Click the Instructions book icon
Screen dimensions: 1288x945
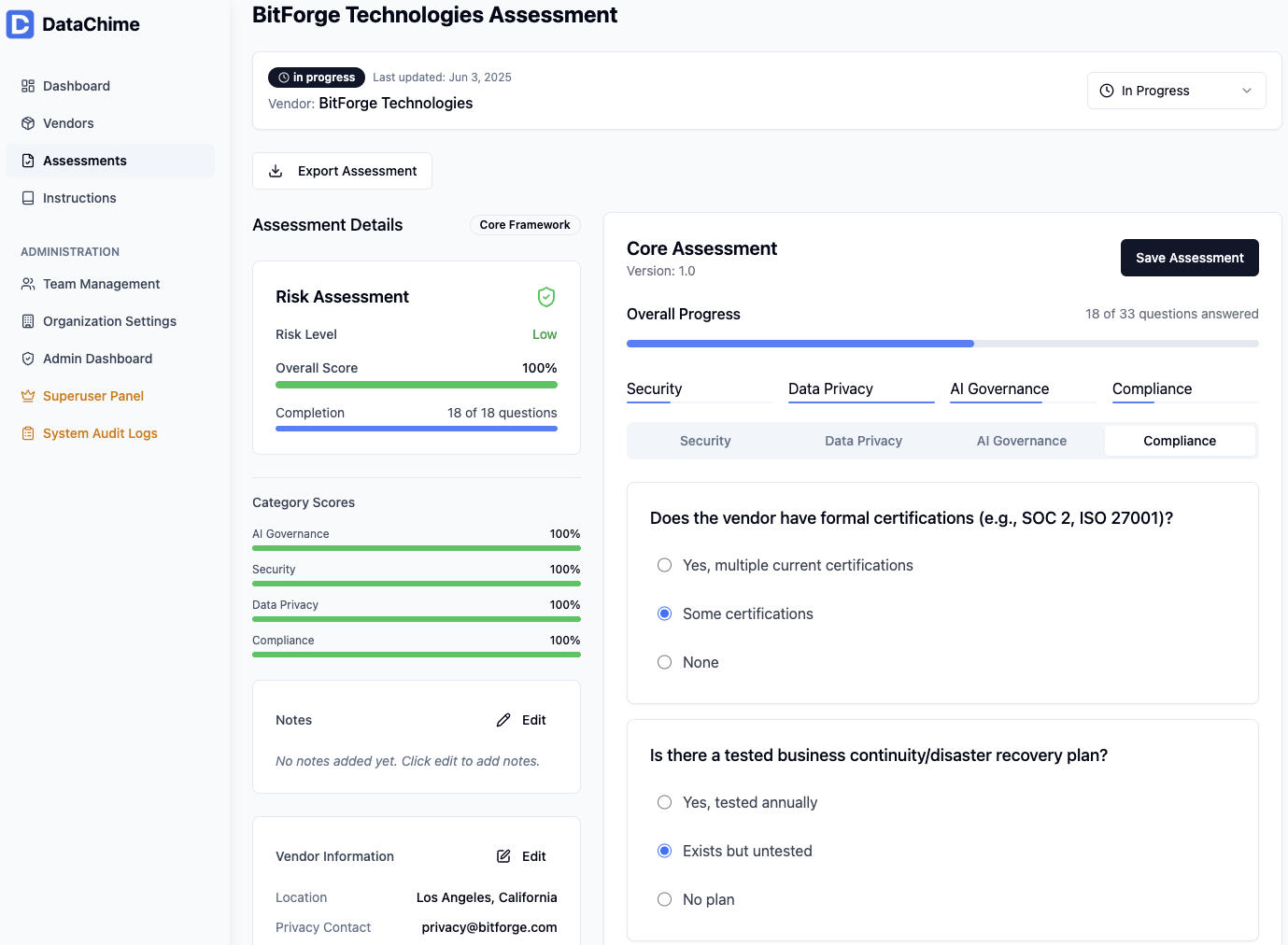tap(28, 198)
